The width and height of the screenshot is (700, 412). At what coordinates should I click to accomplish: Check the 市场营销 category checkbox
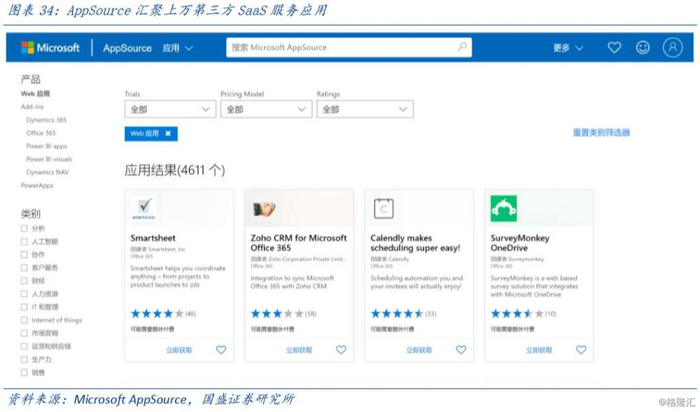[24, 333]
